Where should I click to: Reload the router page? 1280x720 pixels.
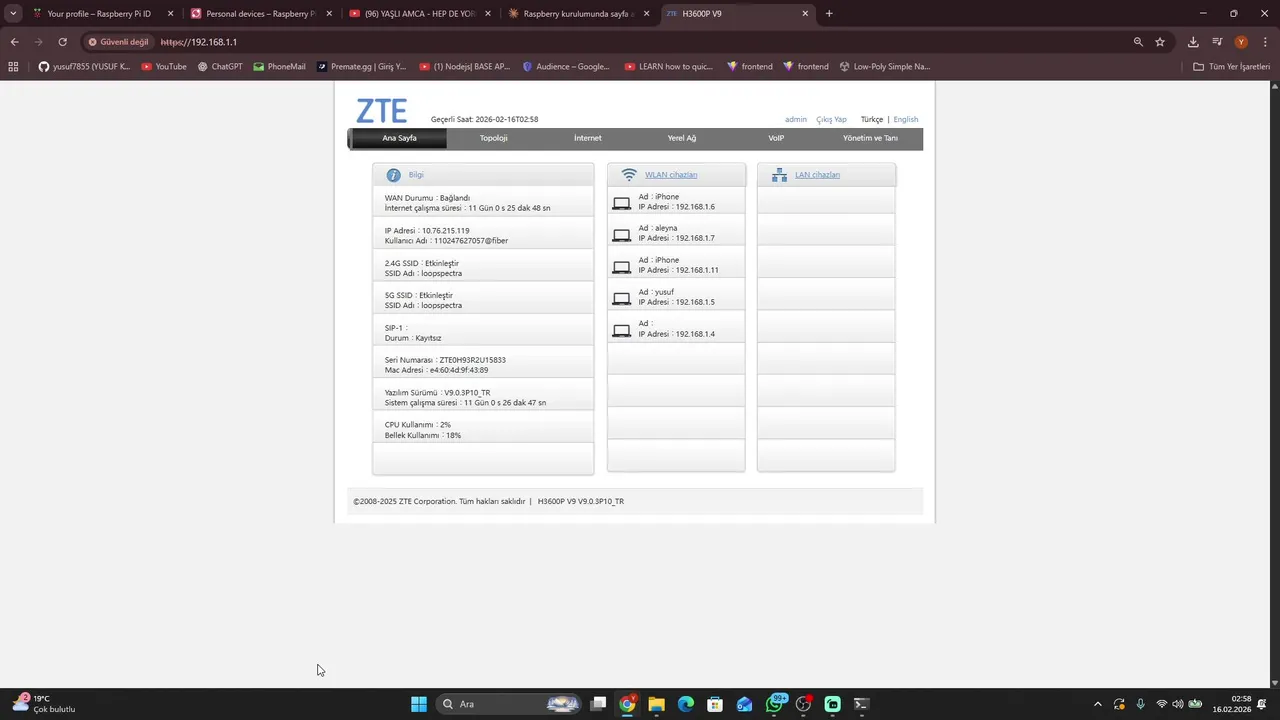tap(62, 42)
